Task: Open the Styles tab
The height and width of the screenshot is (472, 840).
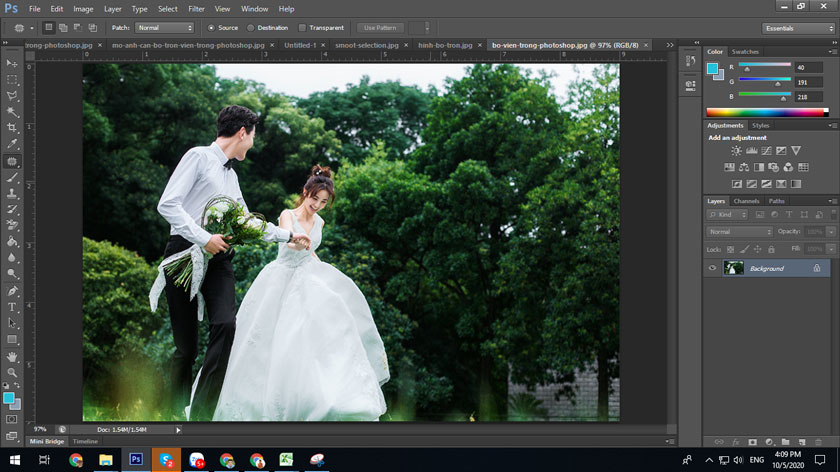Action: click(x=760, y=126)
